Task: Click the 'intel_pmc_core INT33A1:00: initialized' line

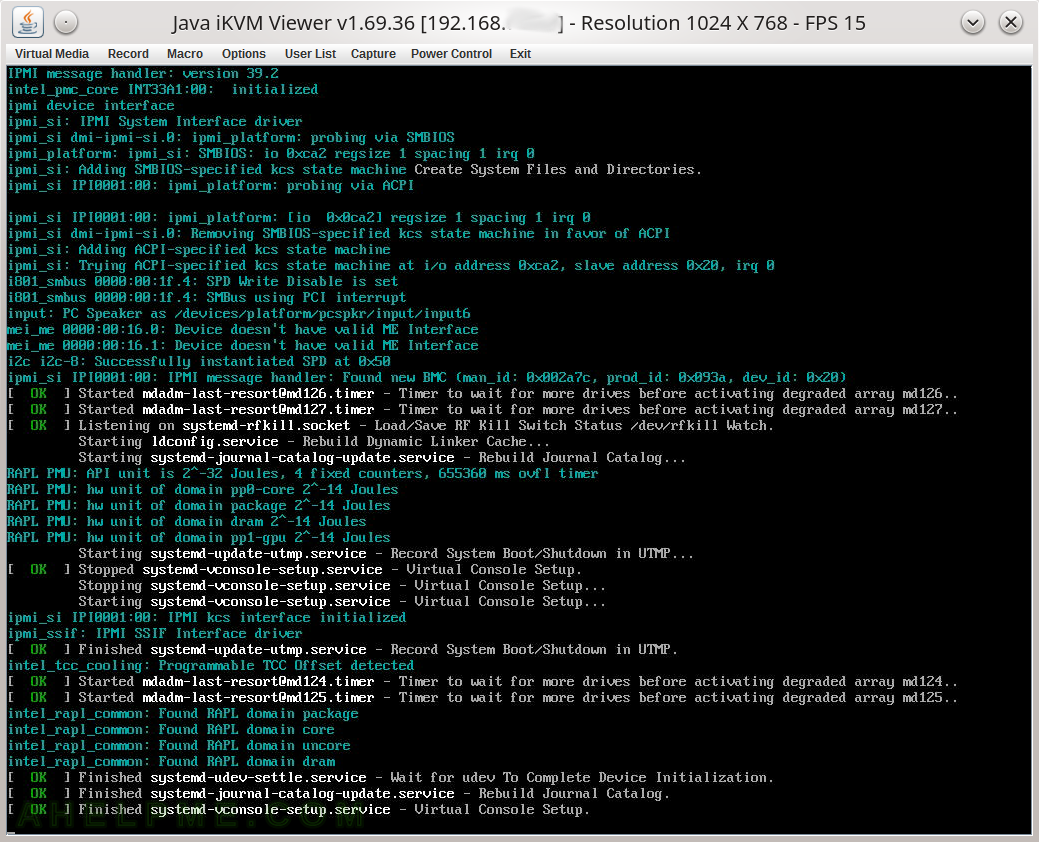Action: pos(163,89)
